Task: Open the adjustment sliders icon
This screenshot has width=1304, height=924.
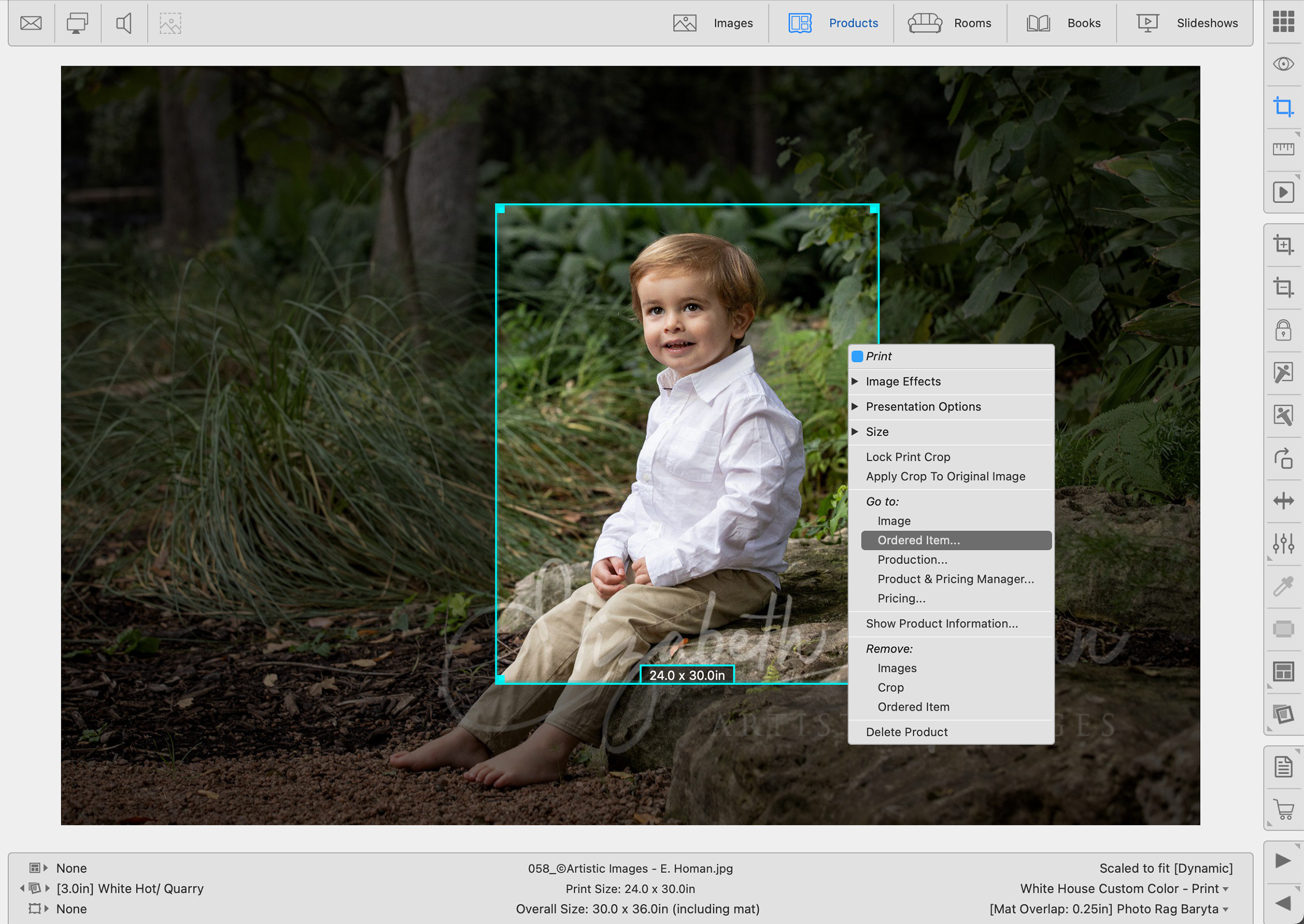Action: (1283, 543)
